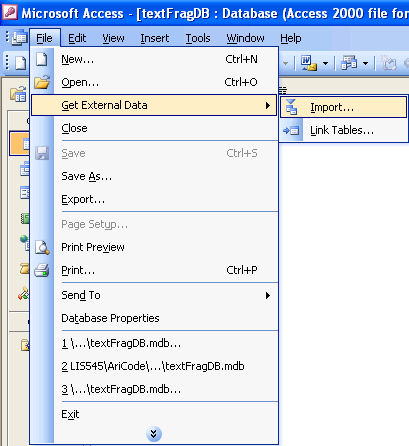Select Save As... menu entry
The image size is (409, 446).
87,176
